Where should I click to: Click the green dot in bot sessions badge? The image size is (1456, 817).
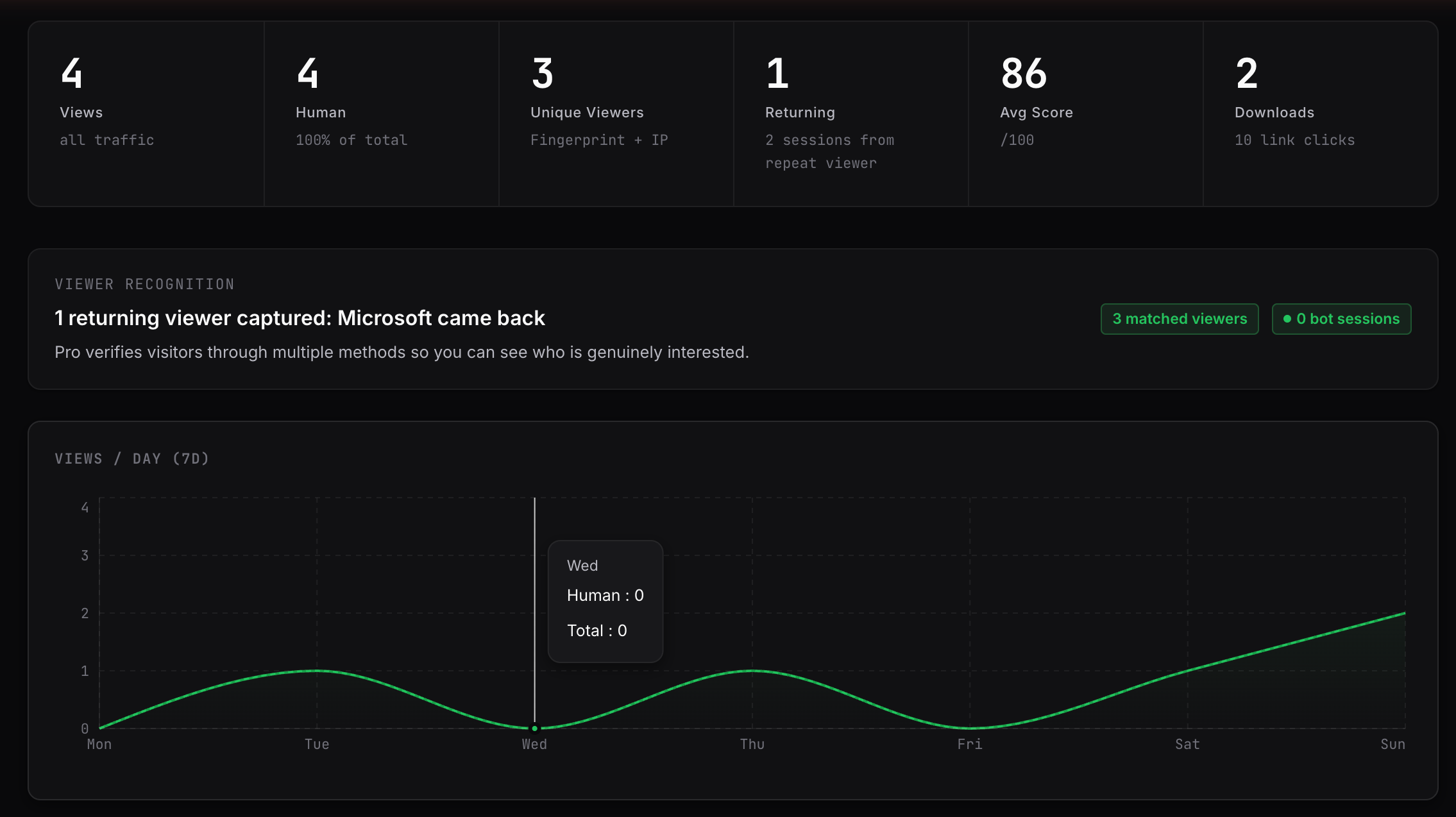coord(1287,319)
